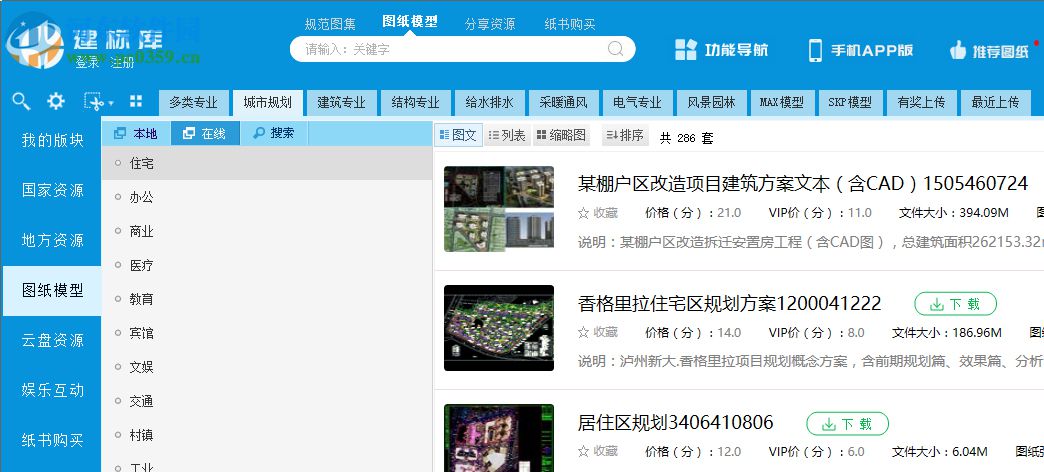1044x472 pixels.
Task: Select the MAX模型 category tab
Action: coord(781,103)
